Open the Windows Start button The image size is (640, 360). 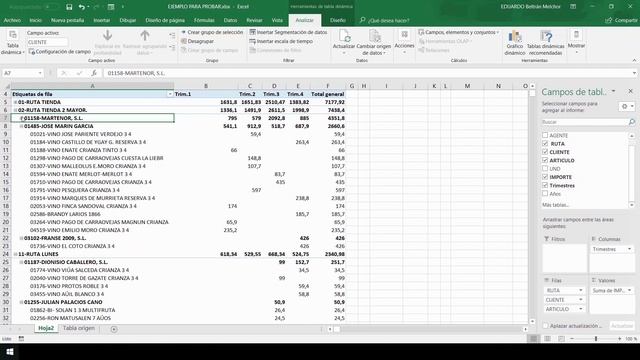(9, 352)
